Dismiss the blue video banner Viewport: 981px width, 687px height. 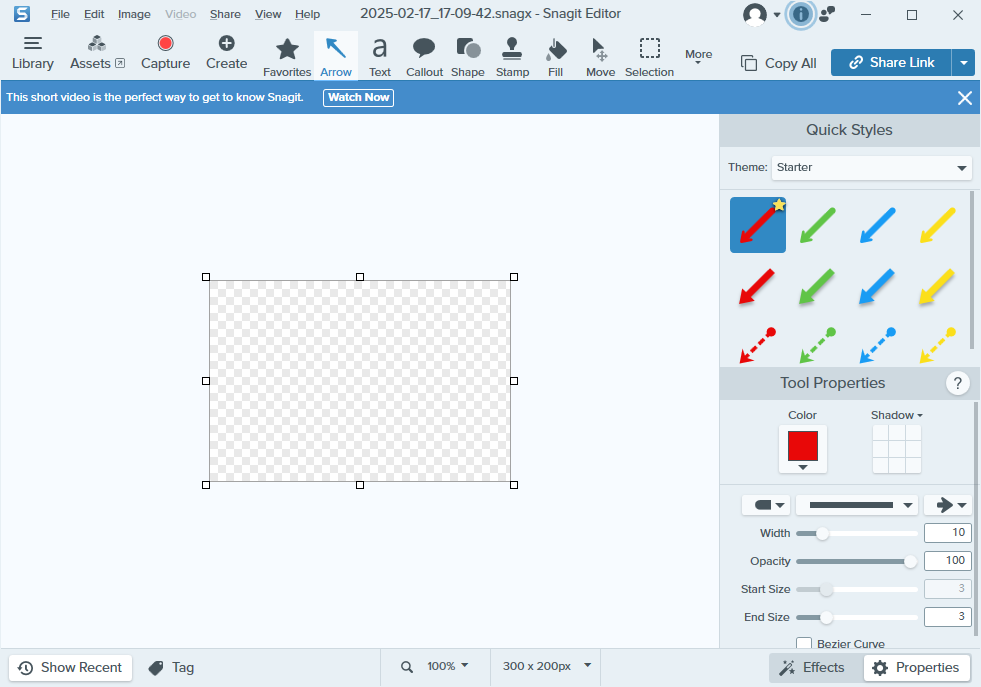[x=965, y=98]
